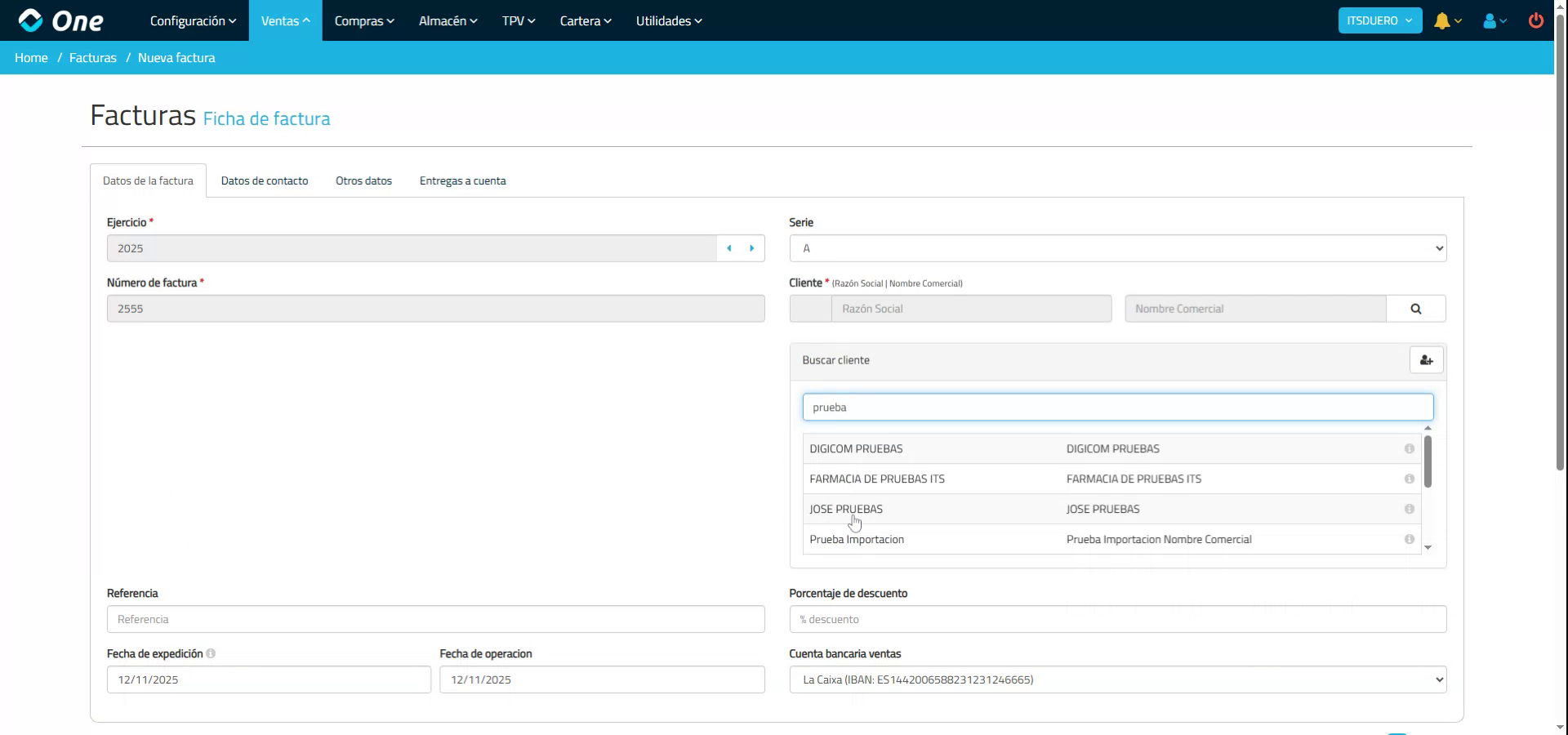Click the power logout icon

[1536, 20]
